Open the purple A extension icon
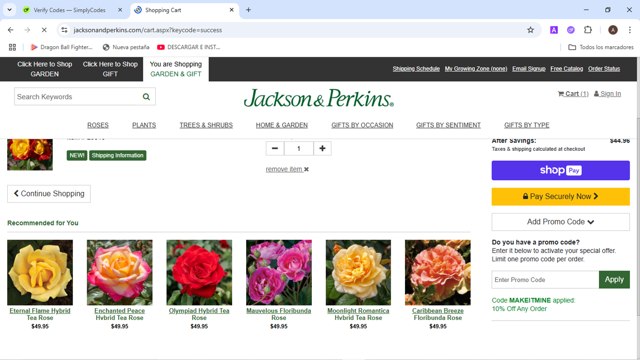Image resolution: width=640 pixels, height=360 pixels. tap(554, 30)
